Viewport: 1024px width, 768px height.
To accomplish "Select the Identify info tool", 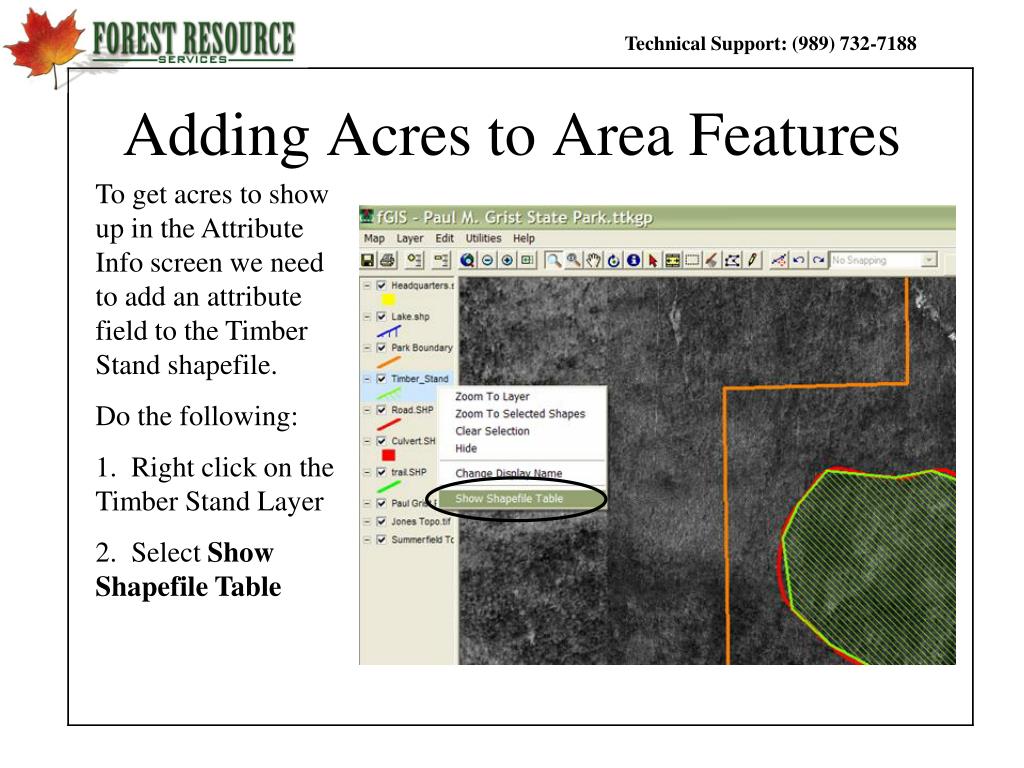I will point(633,261).
